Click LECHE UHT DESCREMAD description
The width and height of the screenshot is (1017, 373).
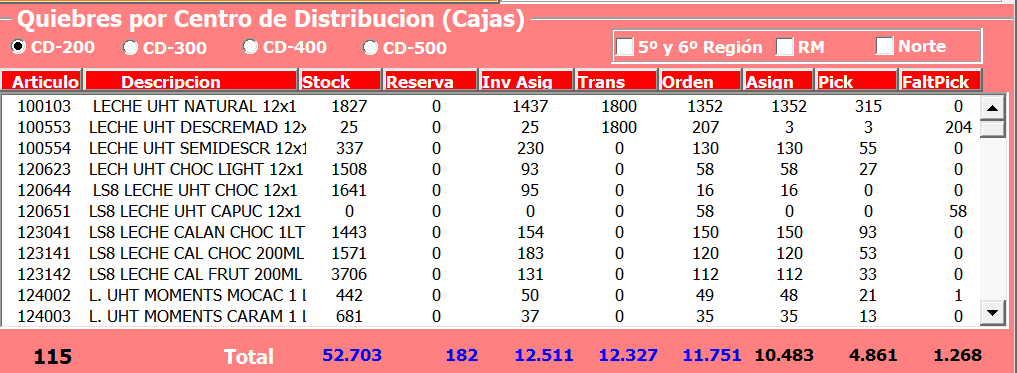click(198, 128)
